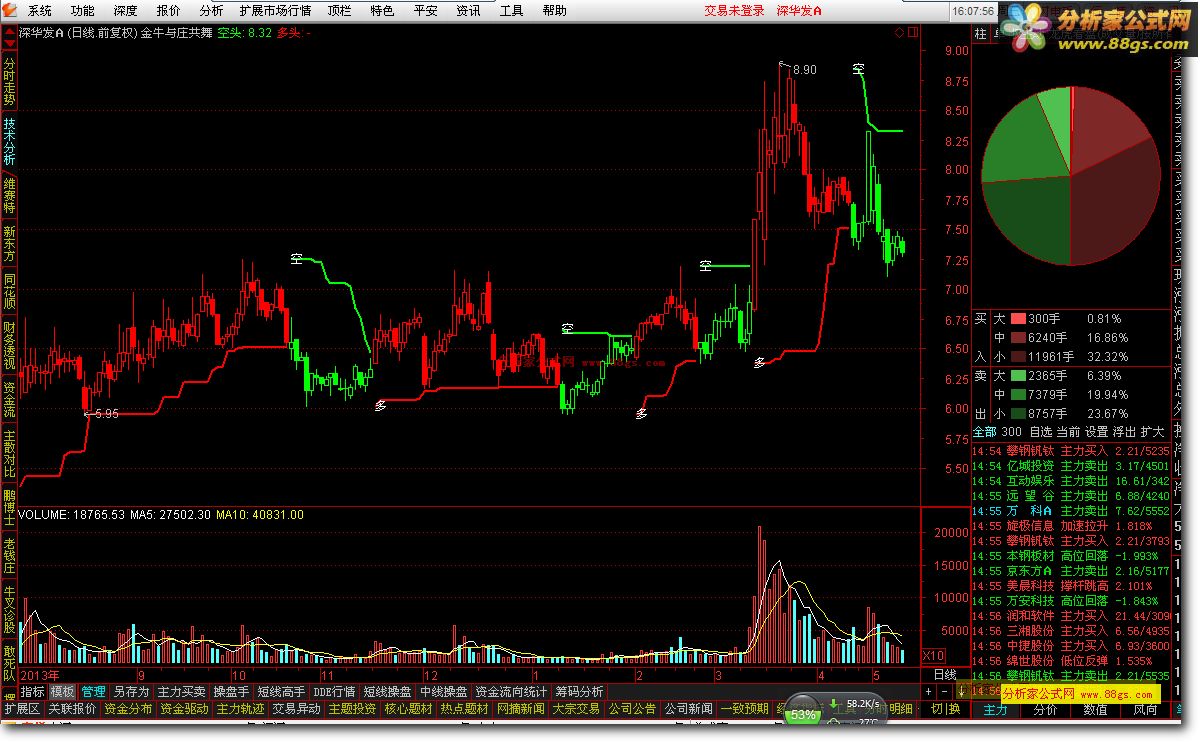
Task: Open the 系统 menu
Action: click(x=40, y=11)
